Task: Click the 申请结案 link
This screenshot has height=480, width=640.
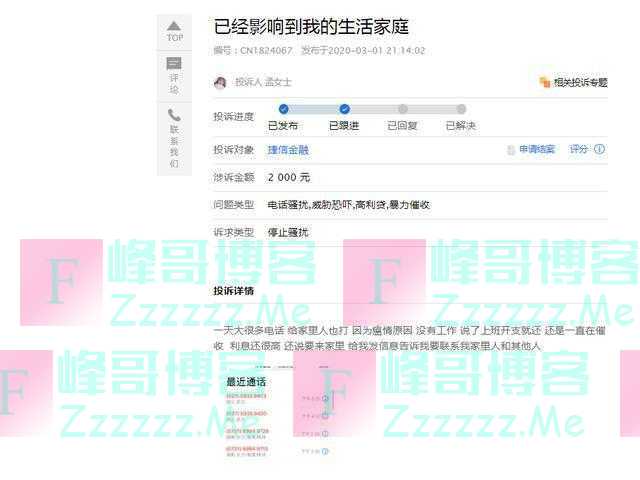Action: 537,150
